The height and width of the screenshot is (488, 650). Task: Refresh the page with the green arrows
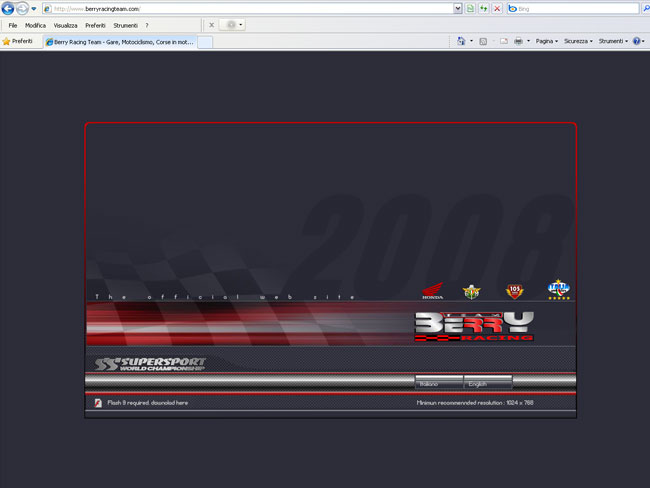(x=484, y=9)
